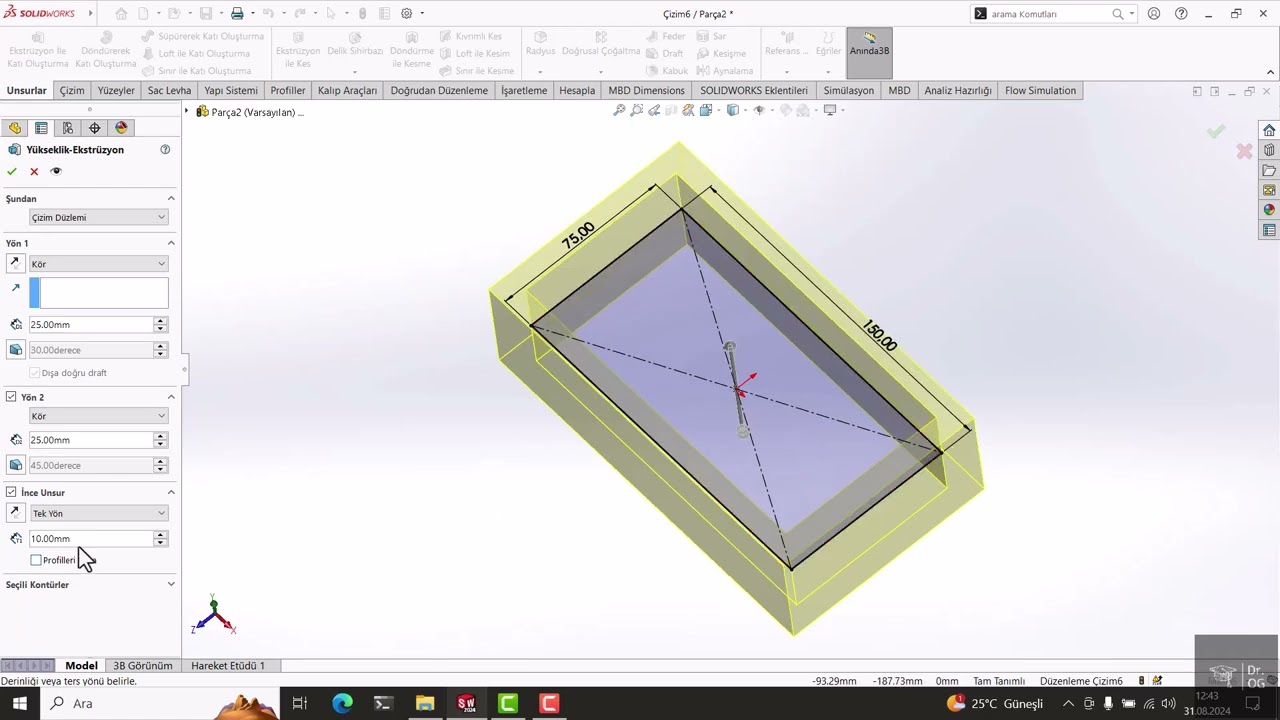Open help for Yükseklik-Ekstrüzyon

165,149
